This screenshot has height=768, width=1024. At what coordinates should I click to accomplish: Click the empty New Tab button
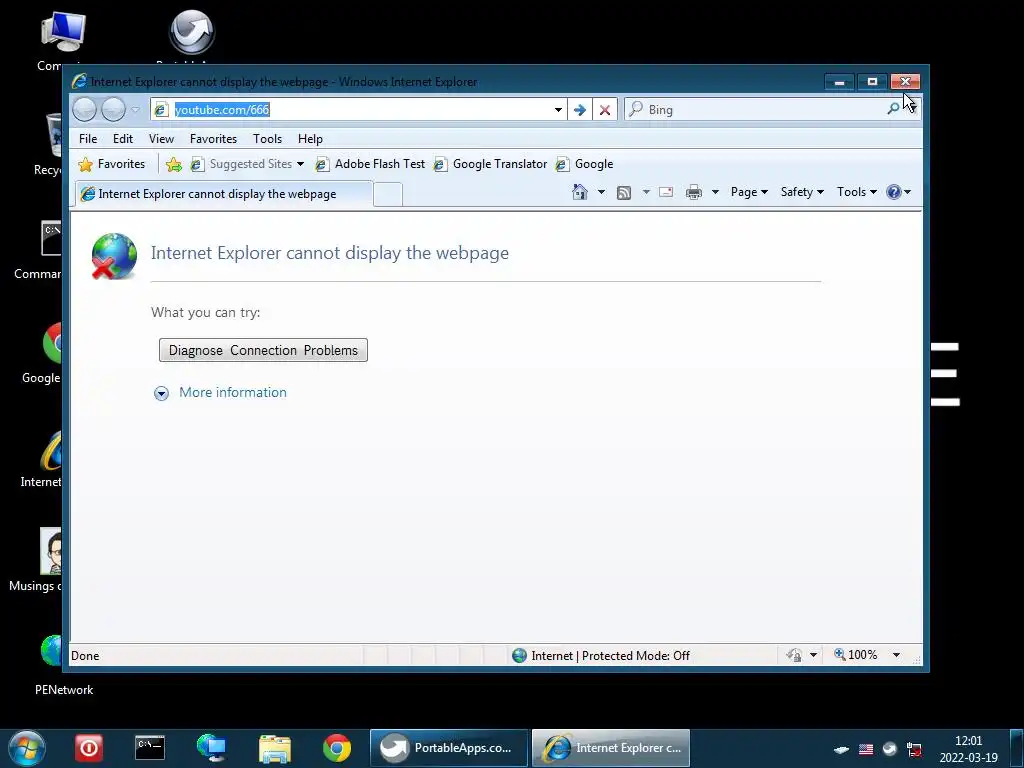tap(388, 195)
